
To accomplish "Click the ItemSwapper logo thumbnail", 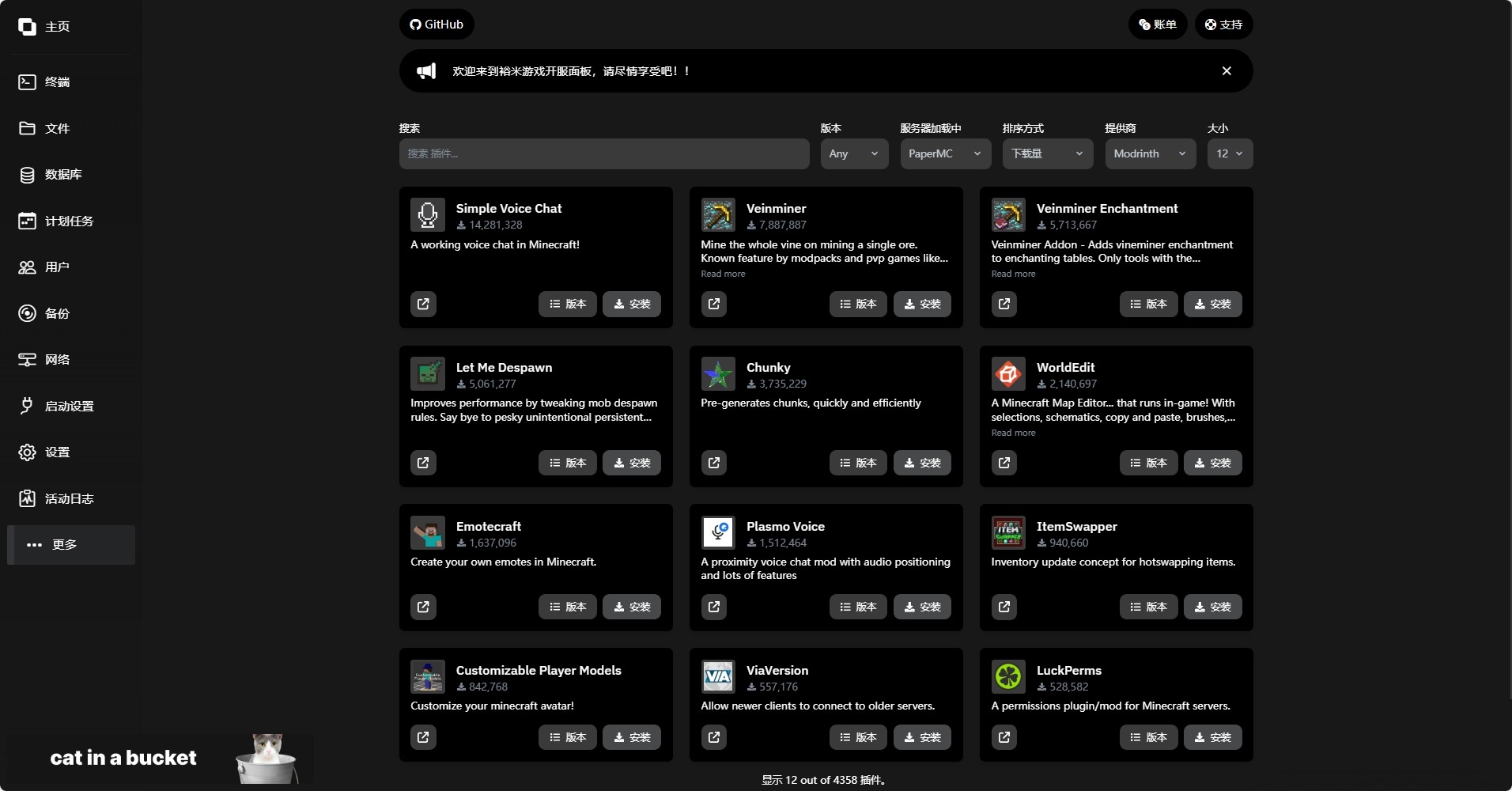I will pos(1008,533).
